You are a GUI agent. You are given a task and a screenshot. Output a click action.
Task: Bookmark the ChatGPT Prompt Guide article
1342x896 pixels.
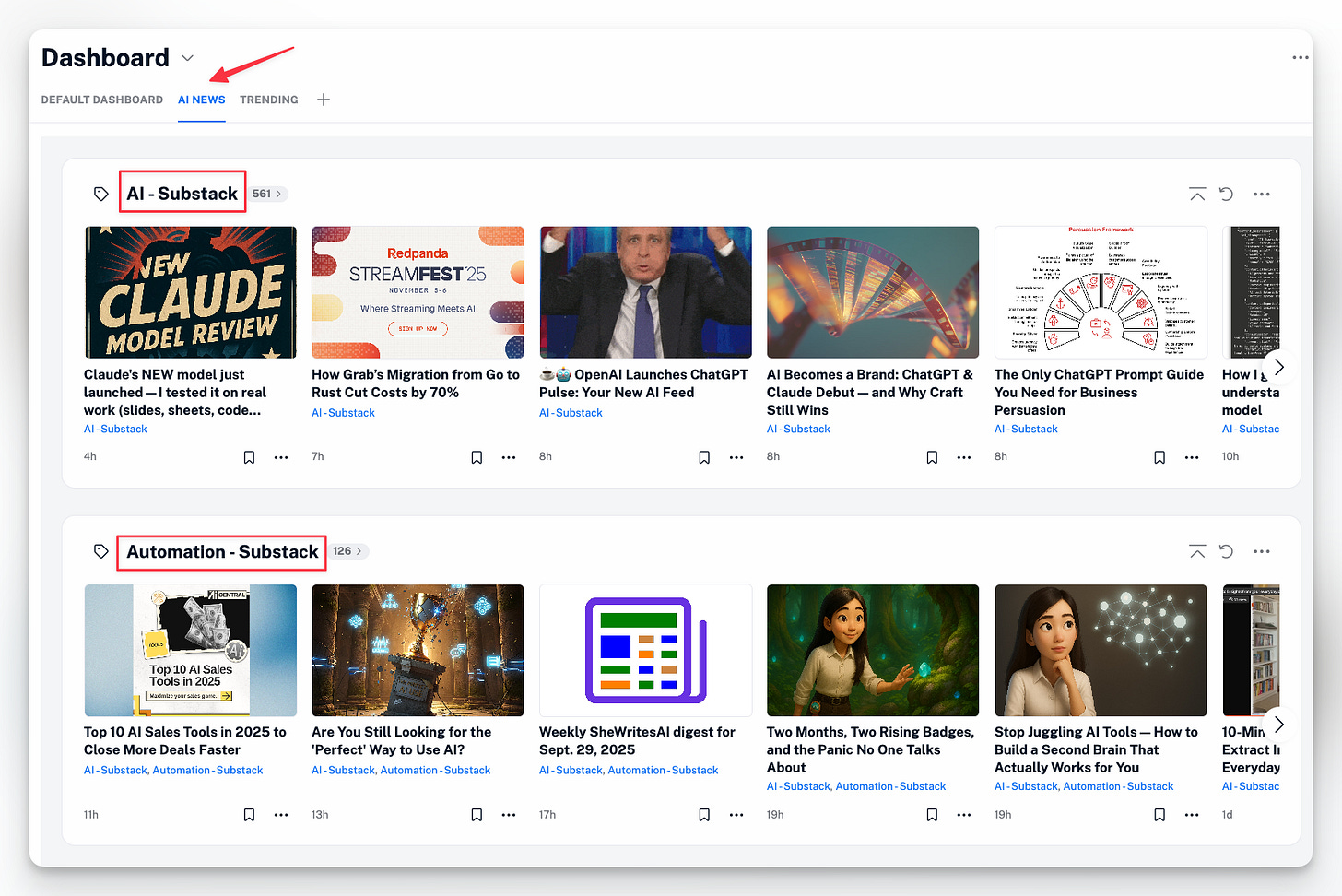(x=1160, y=457)
